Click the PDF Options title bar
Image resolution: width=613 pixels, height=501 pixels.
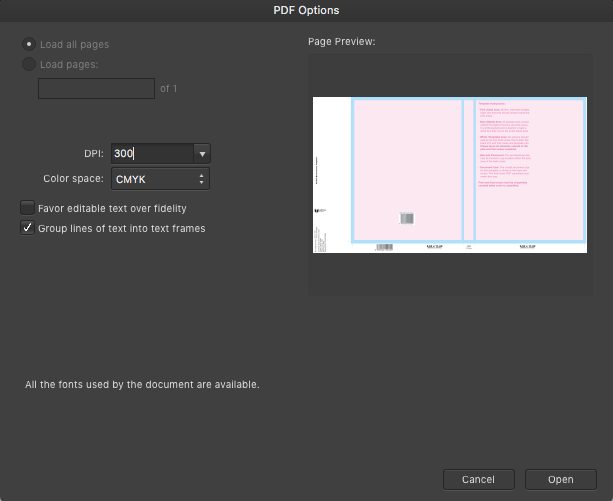(x=306, y=10)
